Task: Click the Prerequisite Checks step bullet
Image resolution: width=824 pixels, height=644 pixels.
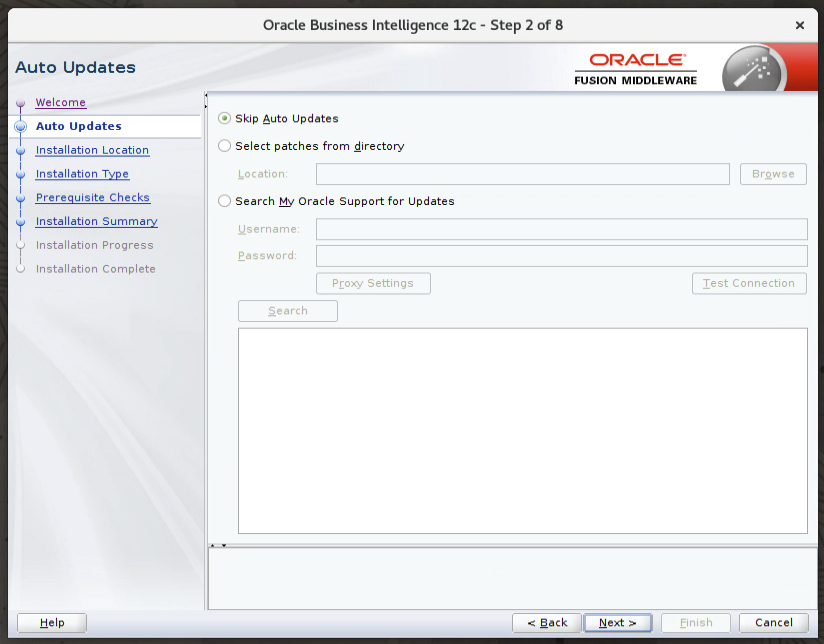Action: [20, 198]
